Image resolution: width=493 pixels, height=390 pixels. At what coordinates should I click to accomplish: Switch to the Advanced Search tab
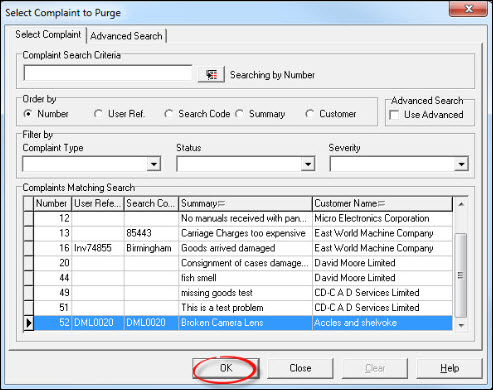126,36
